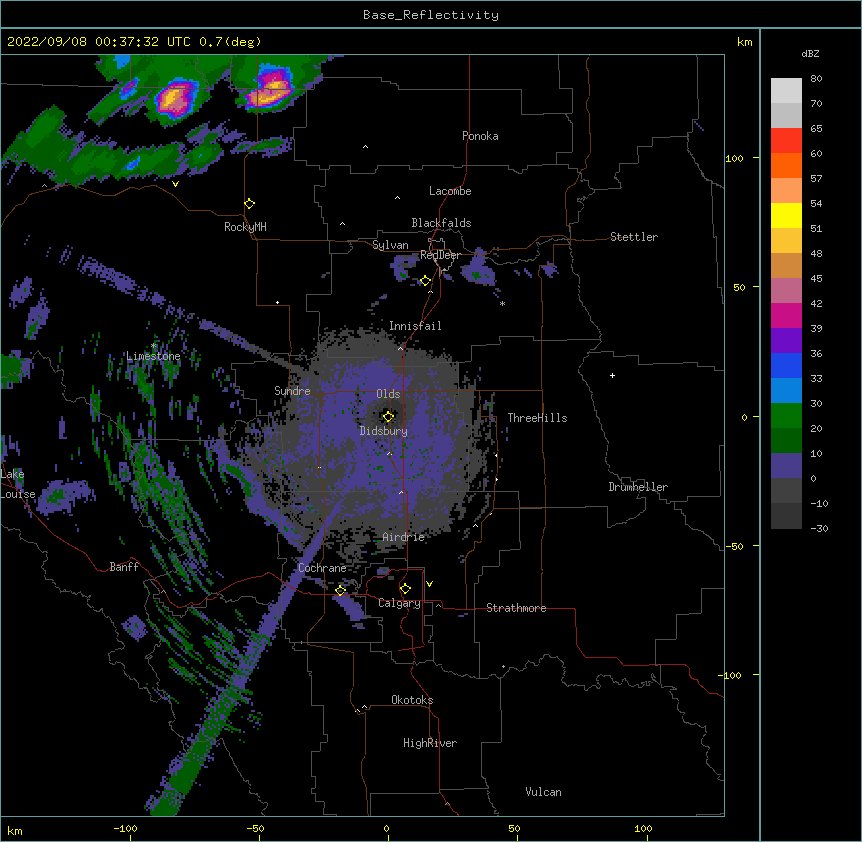
Task: Click the Lacombe city label
Action: point(450,191)
